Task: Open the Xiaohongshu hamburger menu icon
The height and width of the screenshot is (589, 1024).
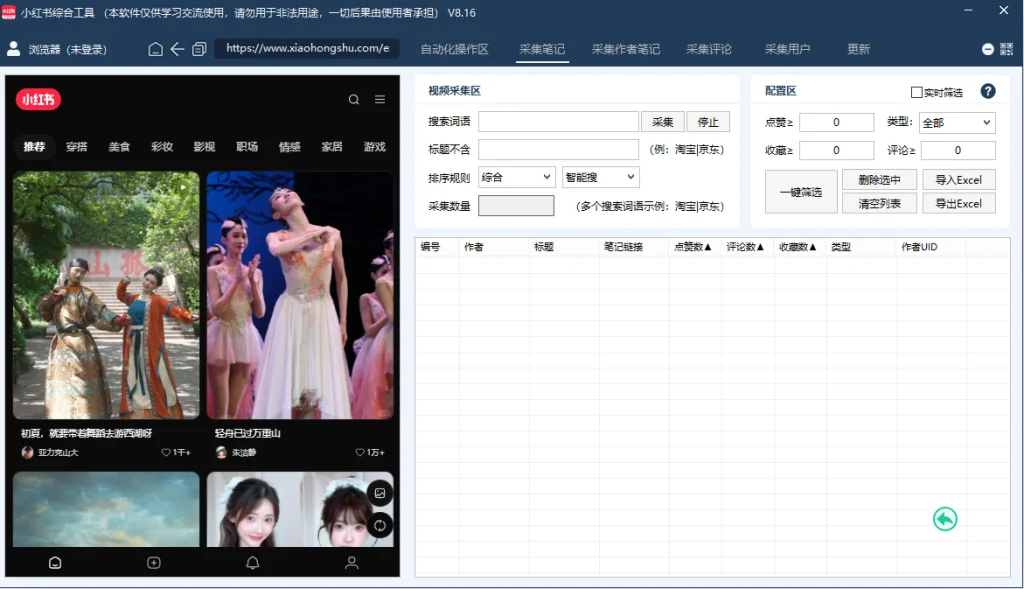Action: (380, 99)
